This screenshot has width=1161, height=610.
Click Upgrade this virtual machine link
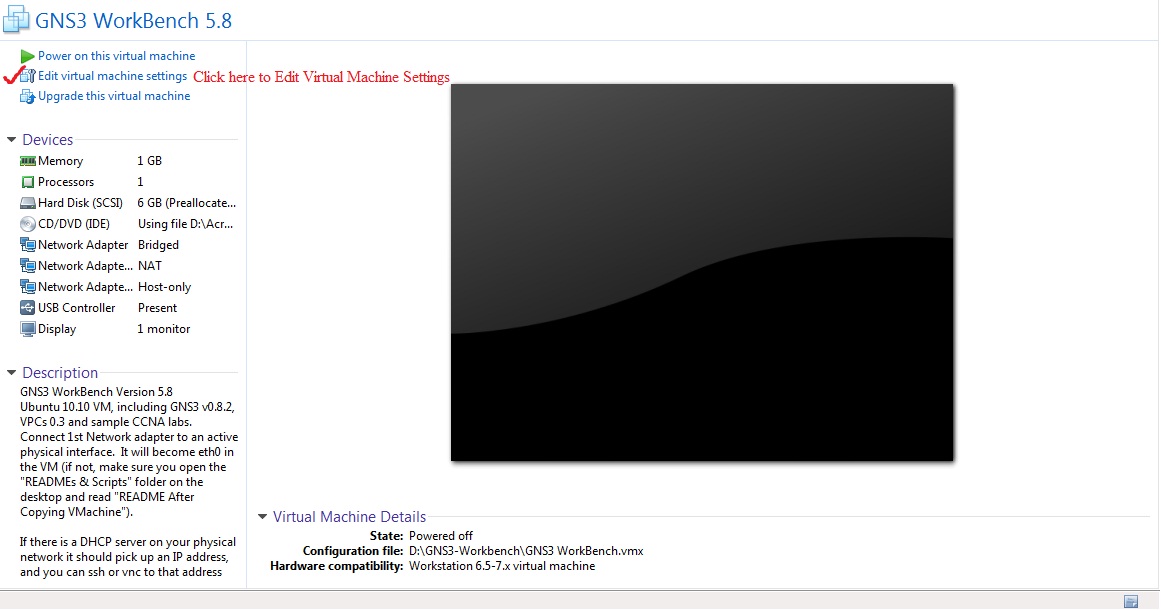(x=114, y=96)
